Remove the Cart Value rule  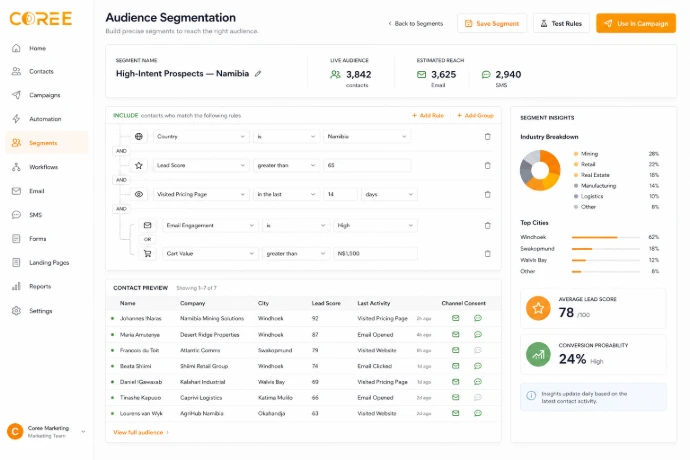(x=487, y=254)
